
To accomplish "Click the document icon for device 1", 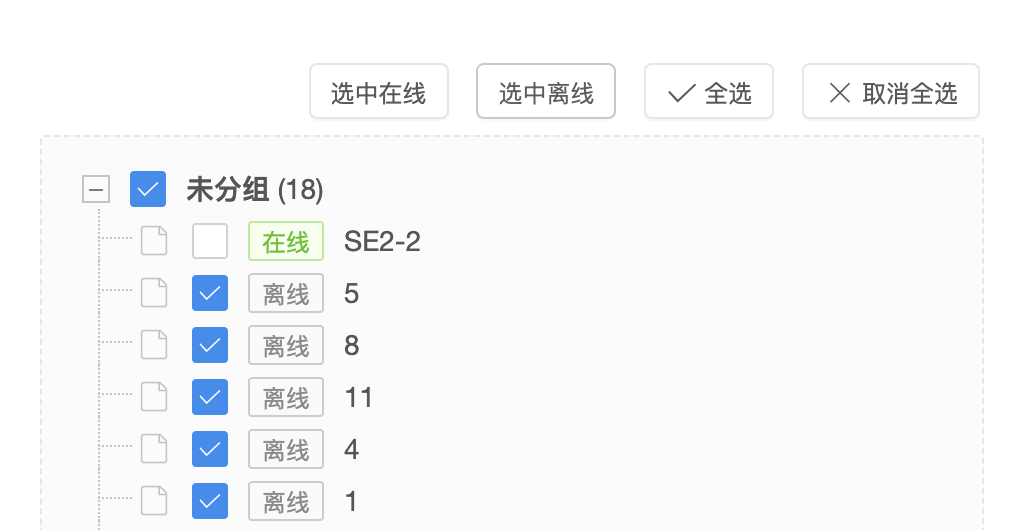I will tap(154, 501).
